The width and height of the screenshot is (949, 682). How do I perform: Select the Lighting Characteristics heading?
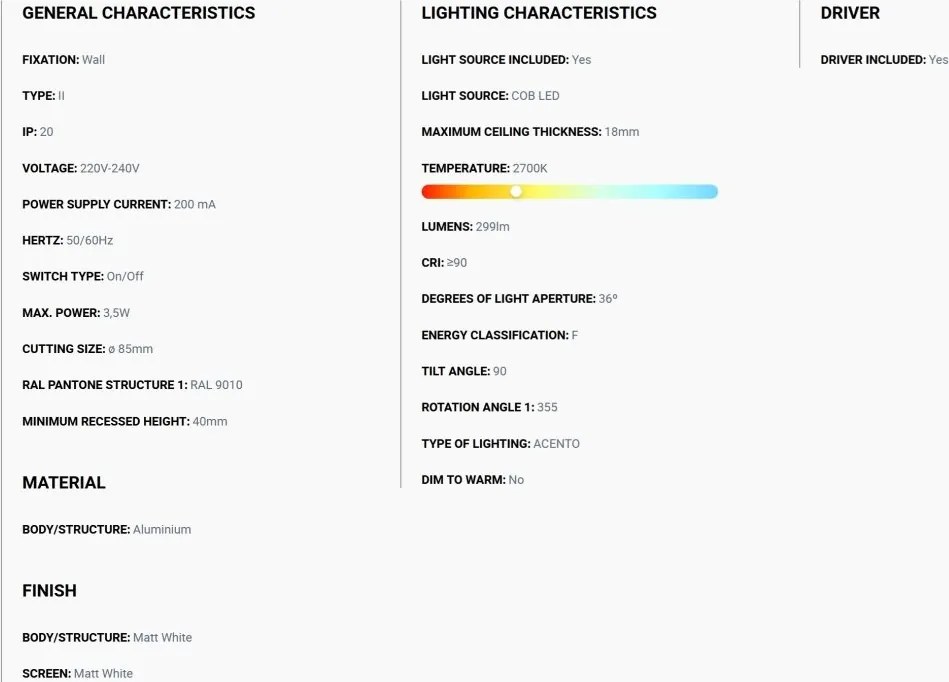tap(539, 13)
